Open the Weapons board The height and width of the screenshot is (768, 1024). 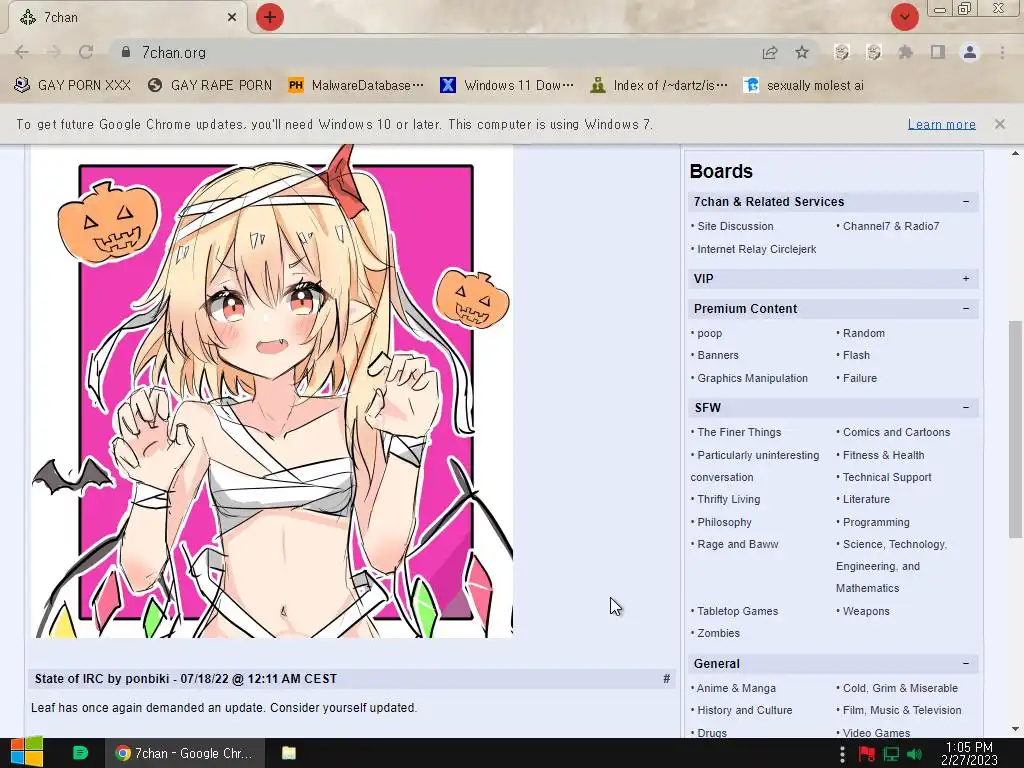pyautogui.click(x=866, y=611)
